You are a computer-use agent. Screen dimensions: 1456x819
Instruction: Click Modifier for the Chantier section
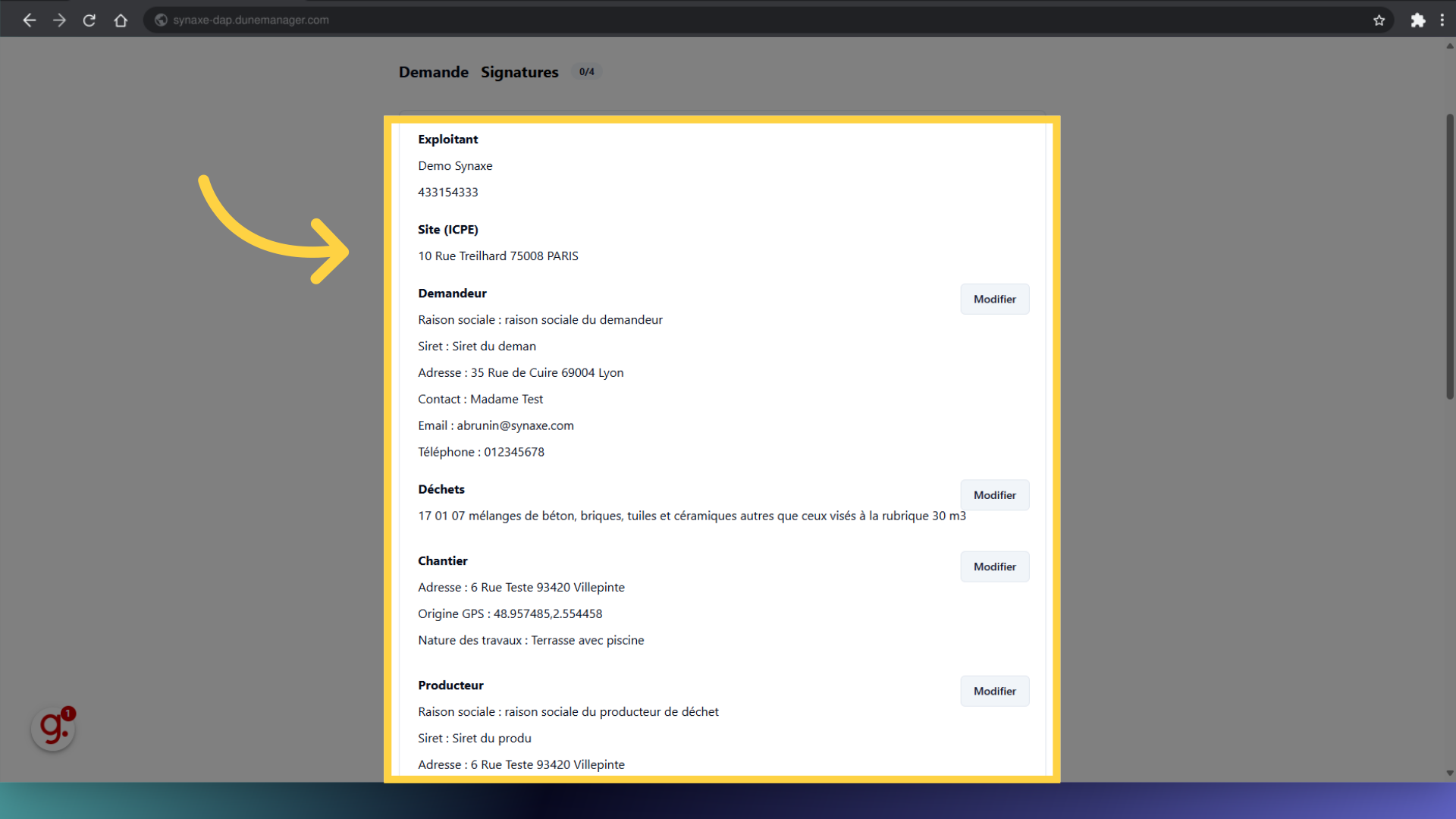click(994, 566)
